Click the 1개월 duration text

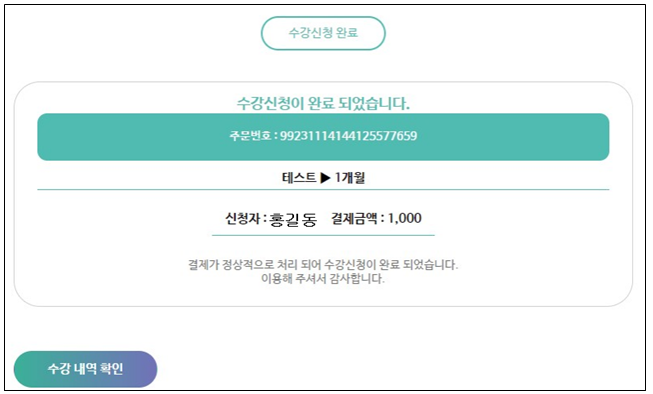point(350,178)
